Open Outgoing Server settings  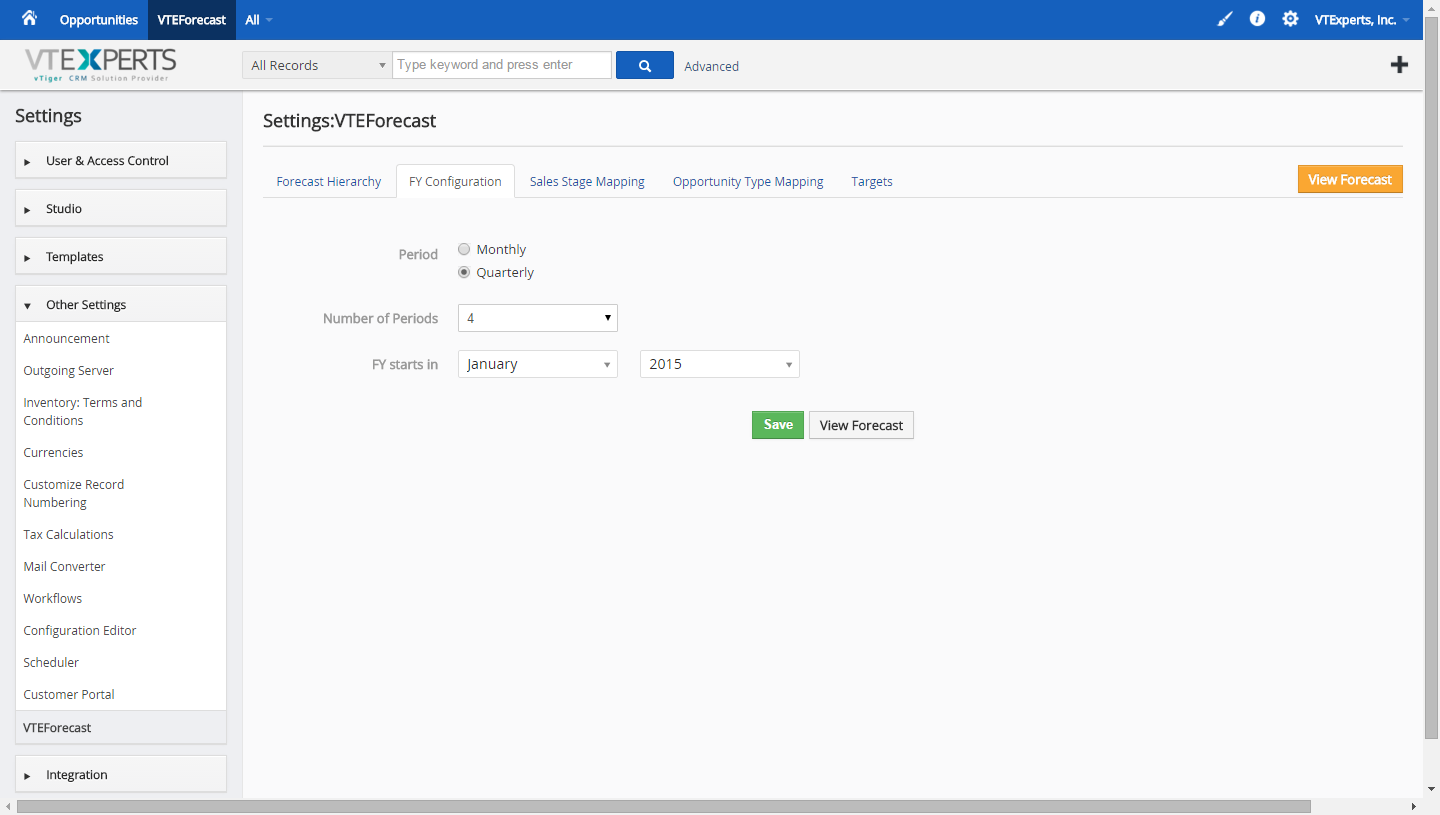(x=69, y=370)
